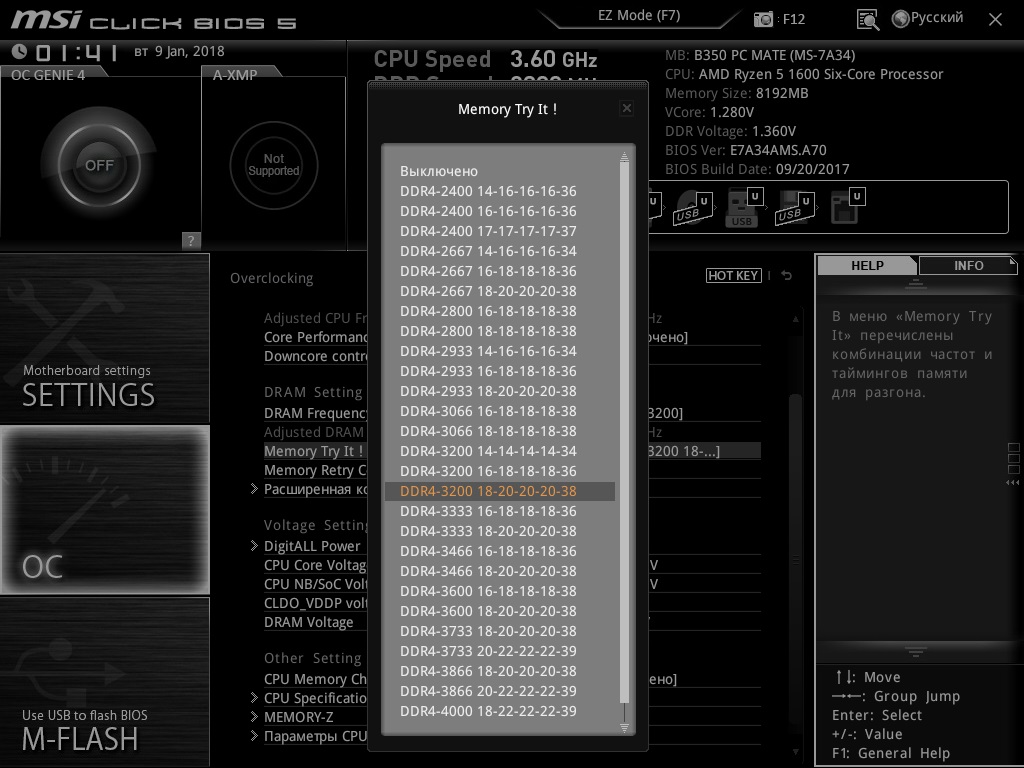1024x768 pixels.
Task: Switch to EZ Mode (F7)
Action: pyautogui.click(x=639, y=16)
